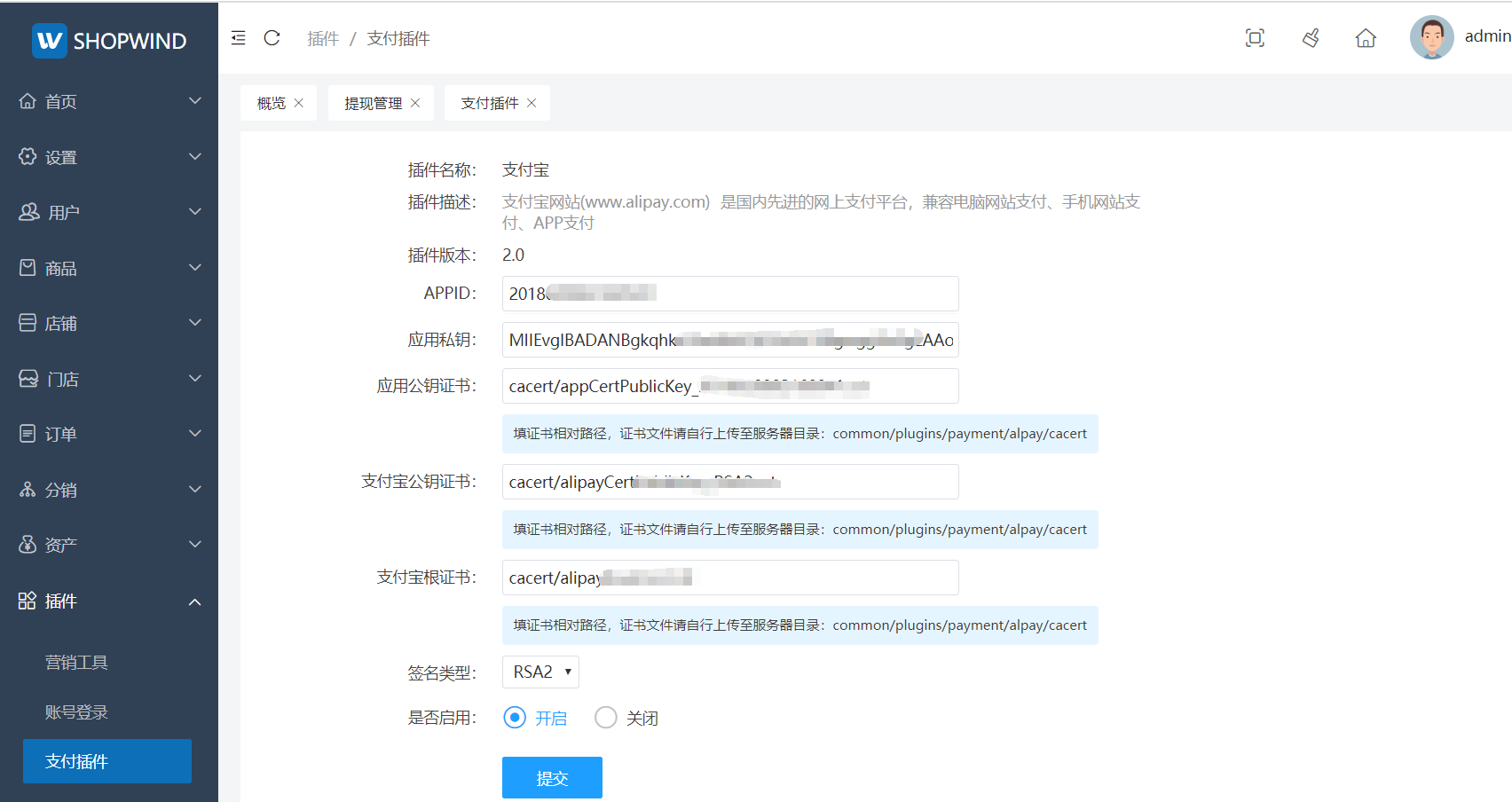The height and width of the screenshot is (802, 1512).
Task: Close the 支付插件 tab
Action: coord(532,103)
